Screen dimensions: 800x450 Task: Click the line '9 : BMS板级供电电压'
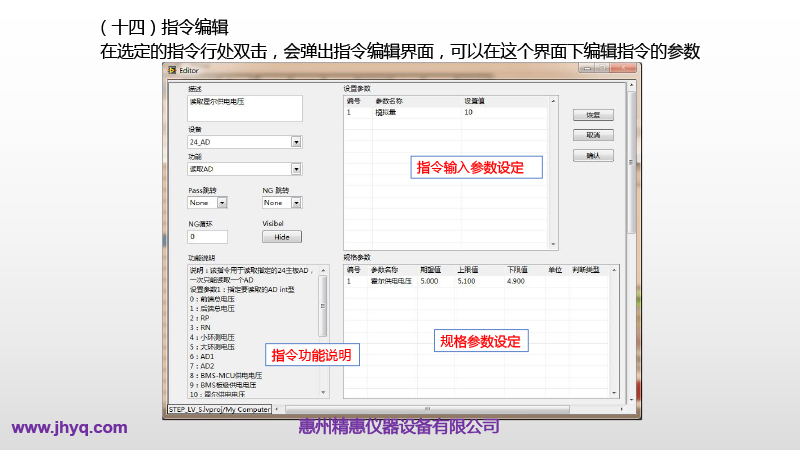coord(223,385)
